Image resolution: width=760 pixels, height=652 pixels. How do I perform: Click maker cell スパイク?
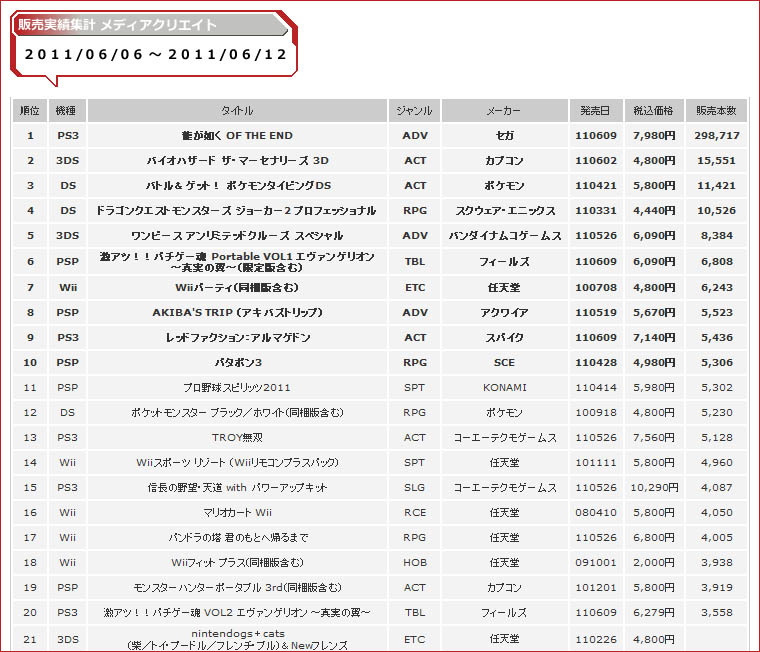click(x=505, y=337)
